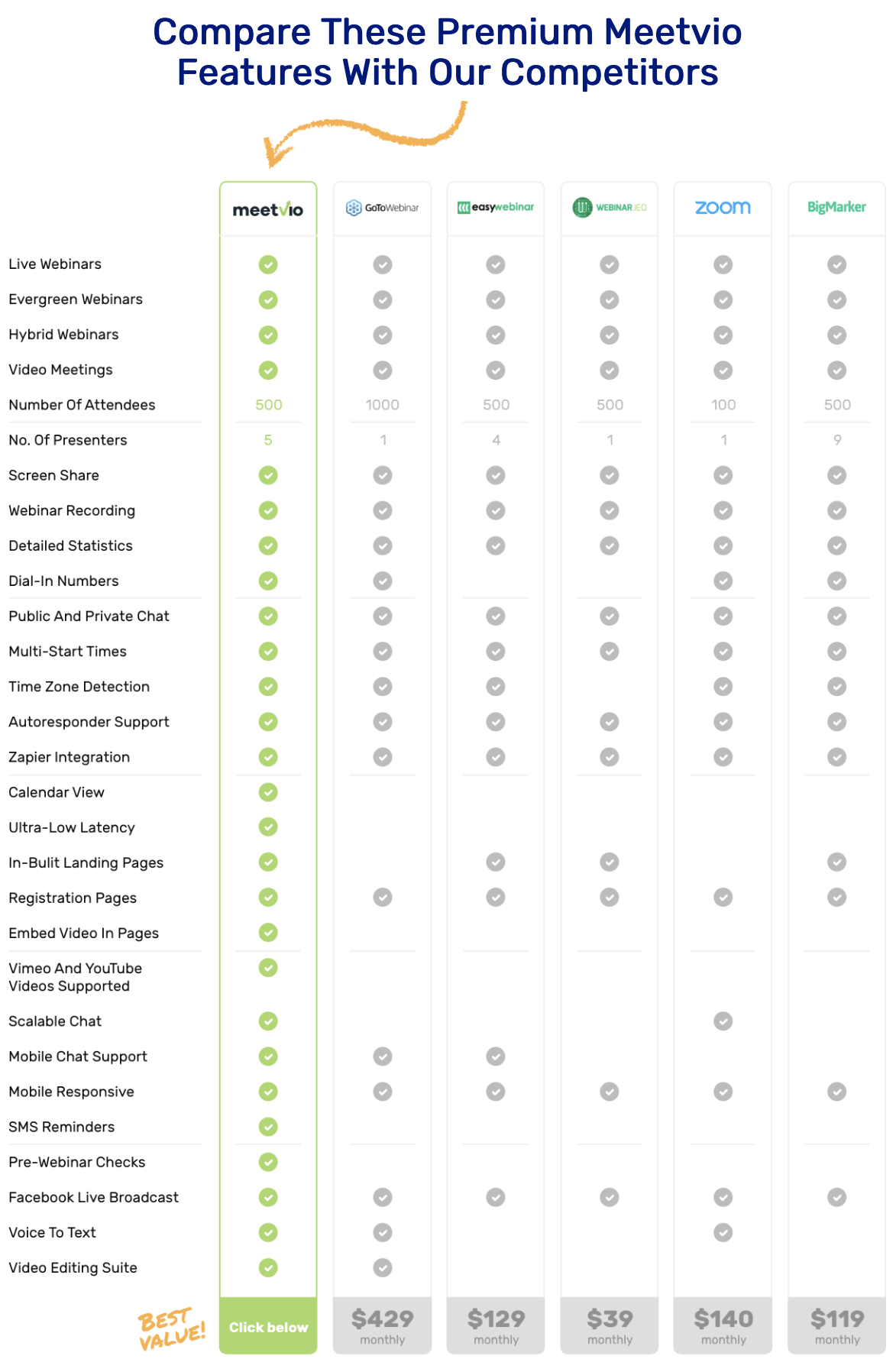Click the BigMarker logo

836,207
